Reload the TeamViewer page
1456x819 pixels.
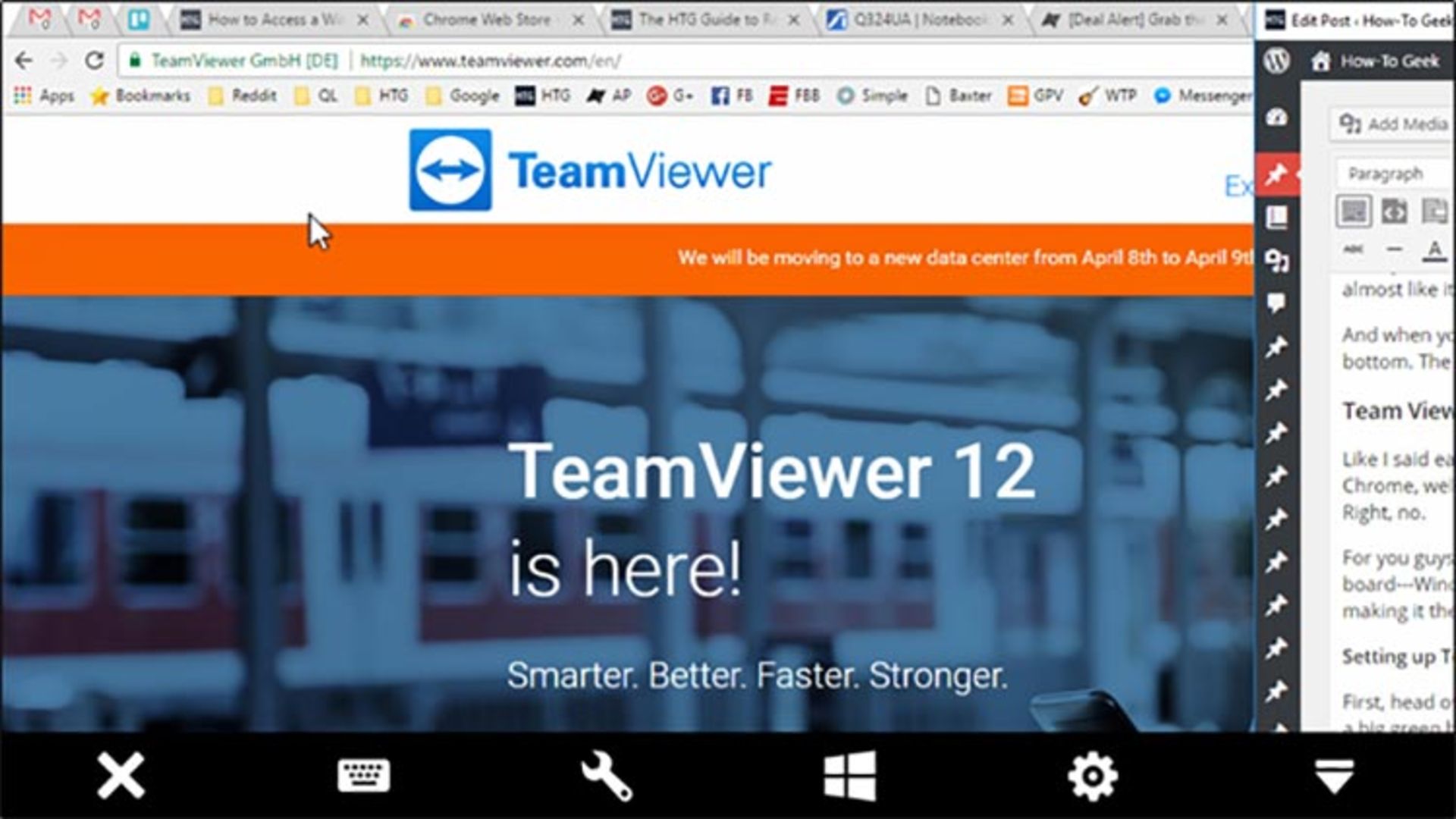point(94,61)
